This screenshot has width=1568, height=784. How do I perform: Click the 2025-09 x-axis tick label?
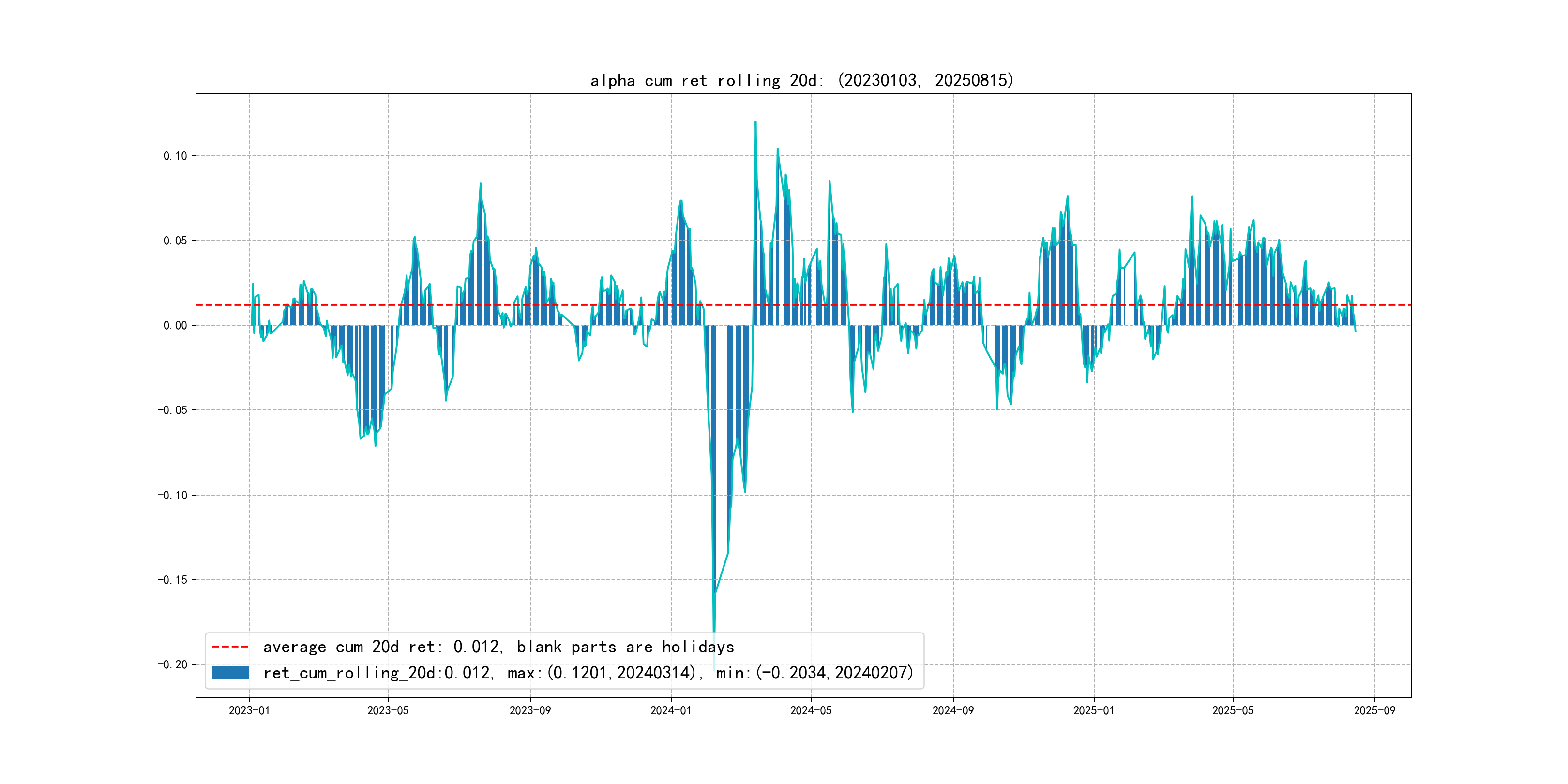[x=1374, y=710]
